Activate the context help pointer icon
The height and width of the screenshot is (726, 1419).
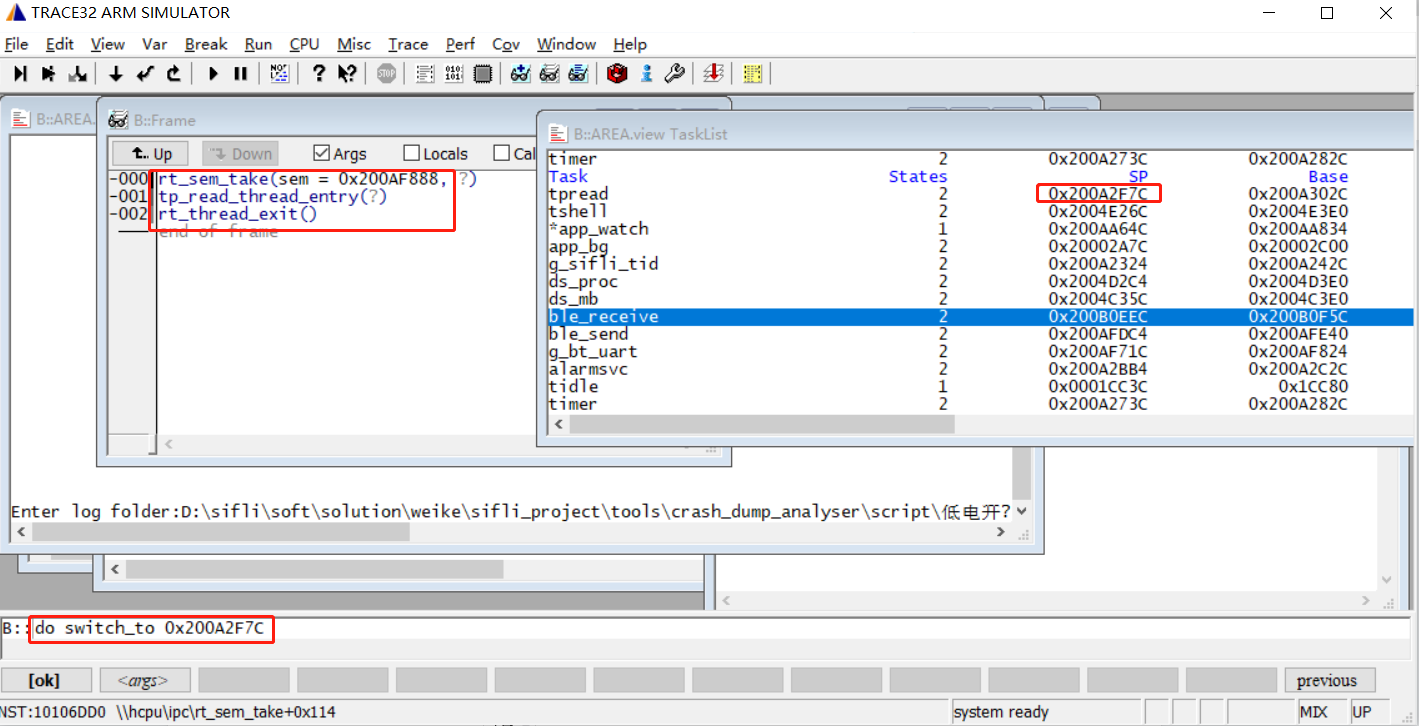(x=347, y=73)
